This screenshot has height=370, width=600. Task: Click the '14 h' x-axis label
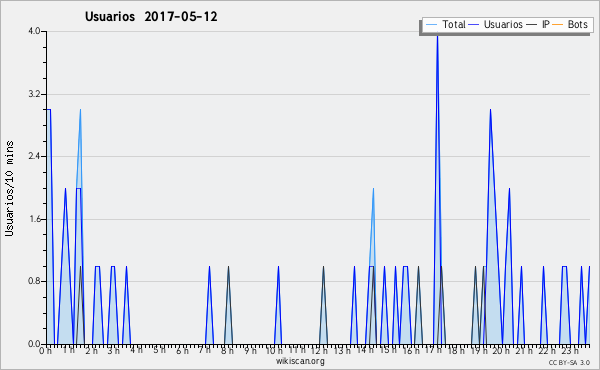tap(365, 350)
